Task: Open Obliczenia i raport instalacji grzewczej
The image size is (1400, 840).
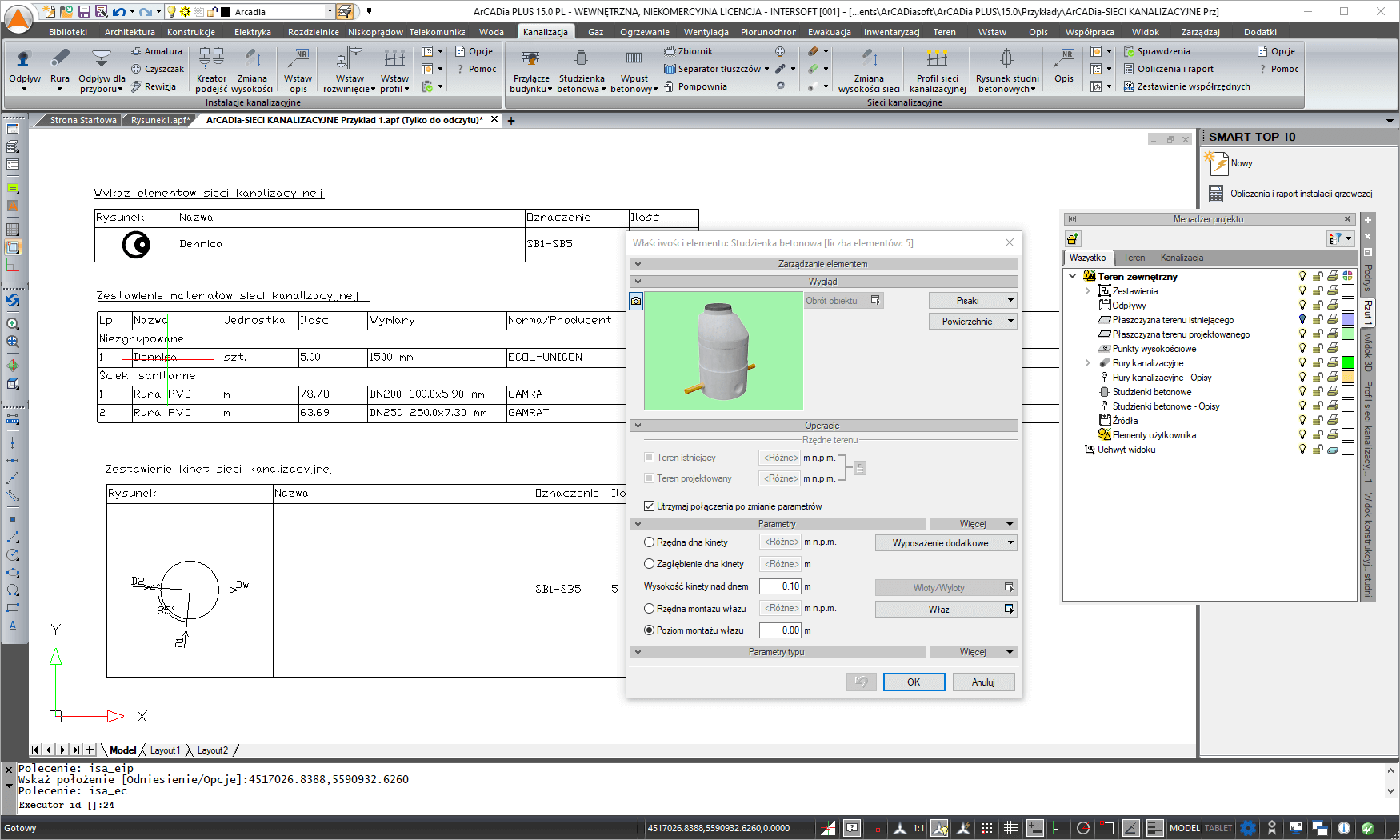Action: pyautogui.click(x=1290, y=194)
